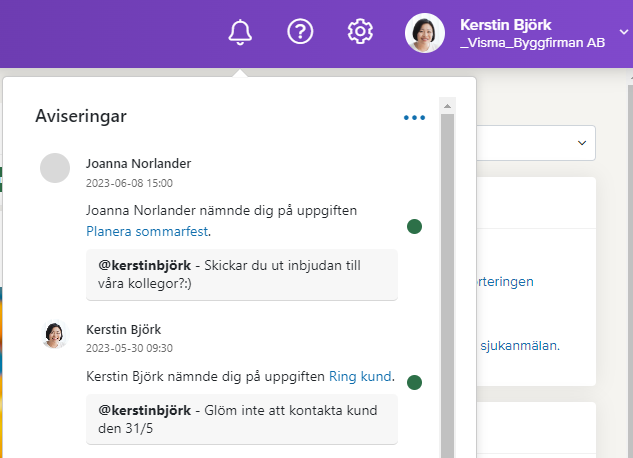Image resolution: width=633 pixels, height=458 pixels.
Task: Open the settings gear icon
Action: [360, 31]
